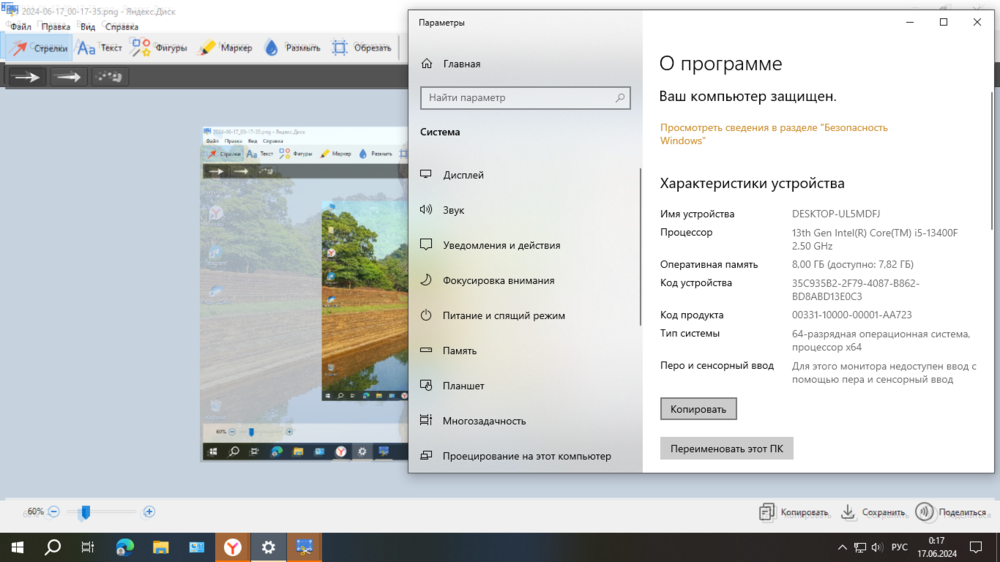The height and width of the screenshot is (562, 1000).
Task: Show hidden tray icons
Action: tap(842, 547)
